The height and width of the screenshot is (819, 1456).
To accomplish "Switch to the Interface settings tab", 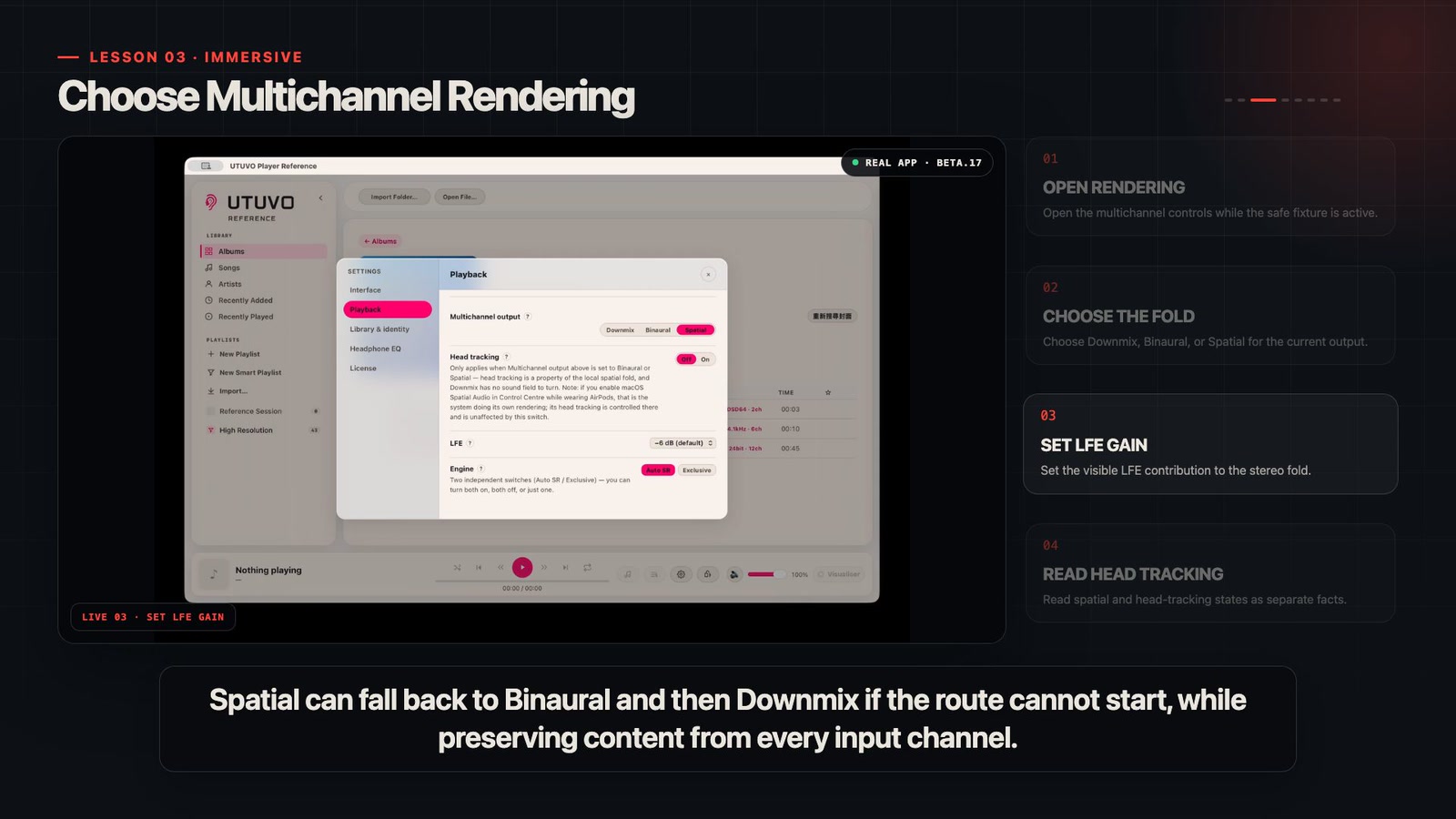I will [388, 290].
